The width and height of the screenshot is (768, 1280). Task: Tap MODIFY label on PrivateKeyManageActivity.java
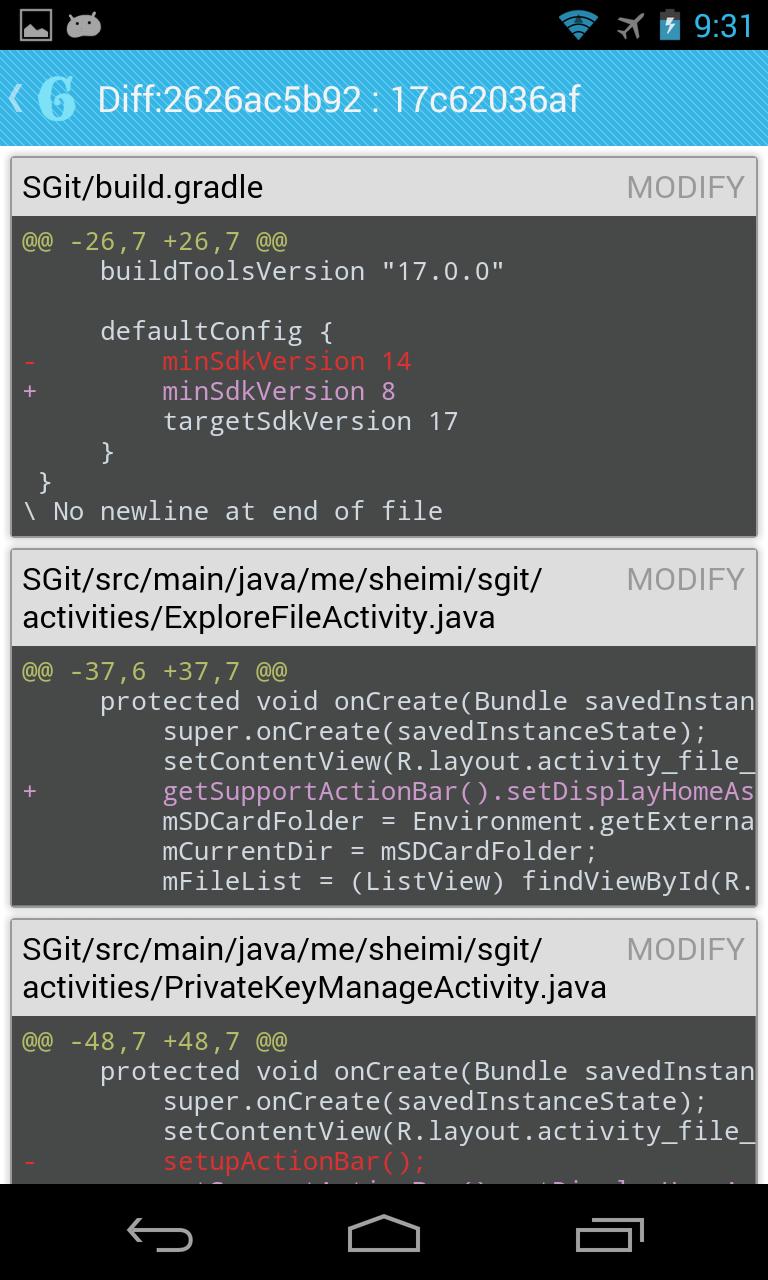(x=685, y=949)
